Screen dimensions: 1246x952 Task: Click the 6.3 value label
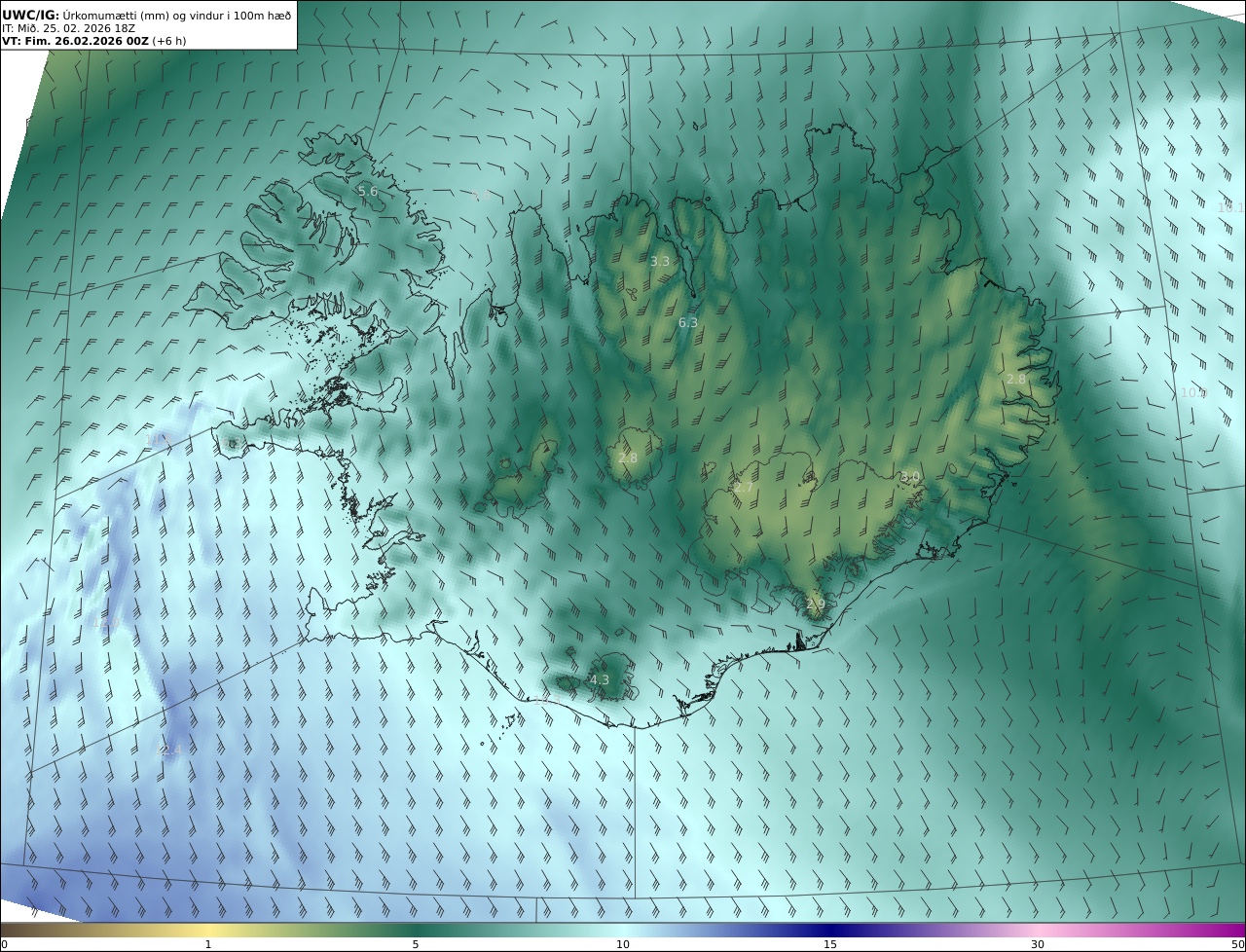point(688,322)
